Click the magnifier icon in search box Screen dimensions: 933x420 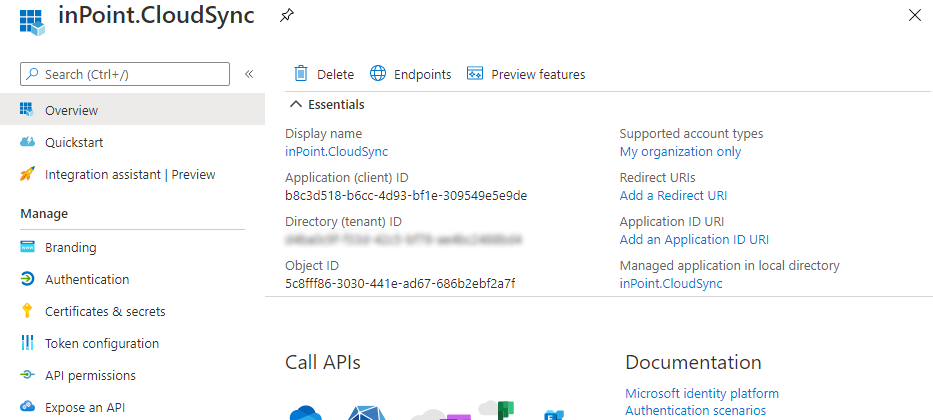(x=33, y=74)
